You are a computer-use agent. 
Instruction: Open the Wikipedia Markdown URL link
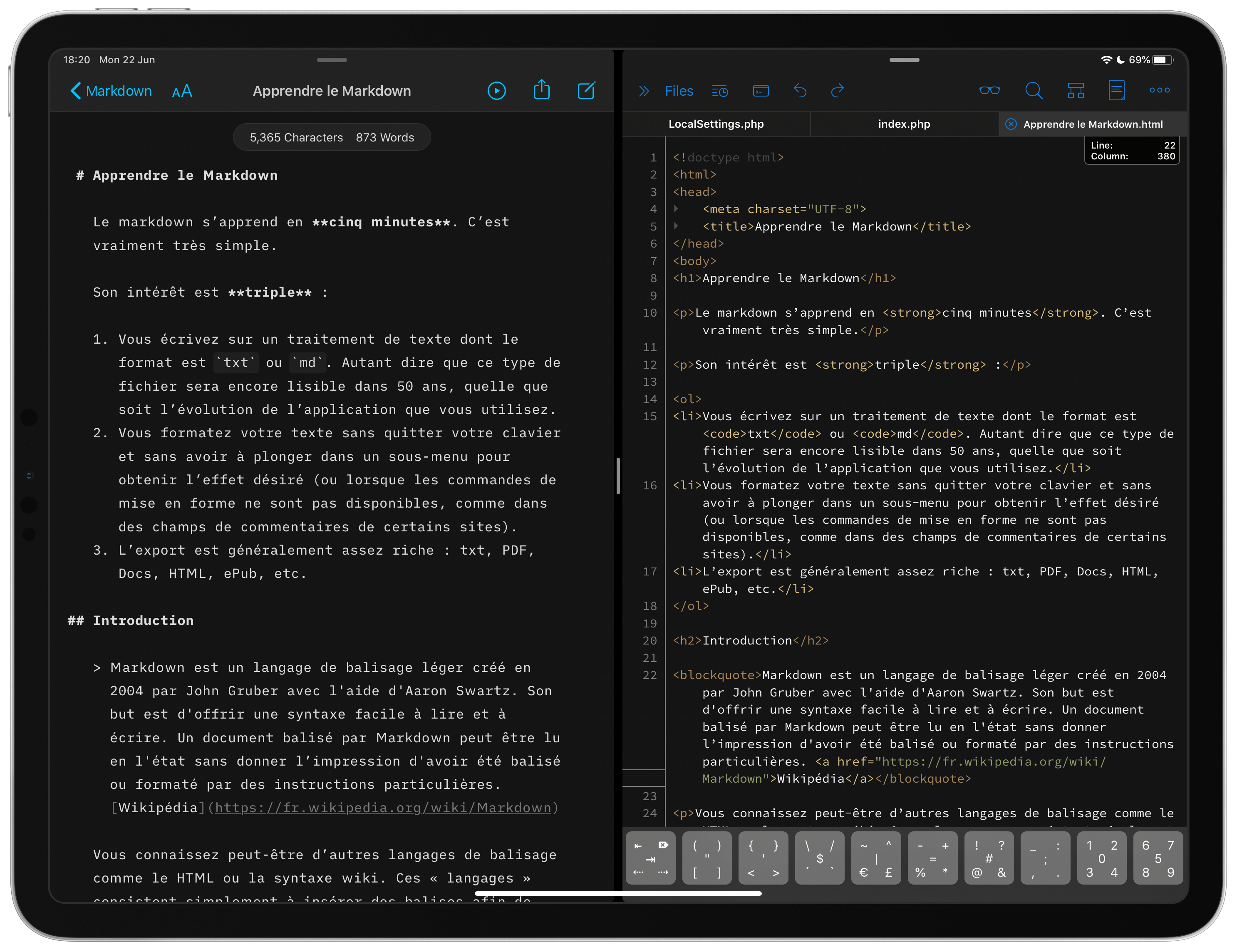click(383, 808)
